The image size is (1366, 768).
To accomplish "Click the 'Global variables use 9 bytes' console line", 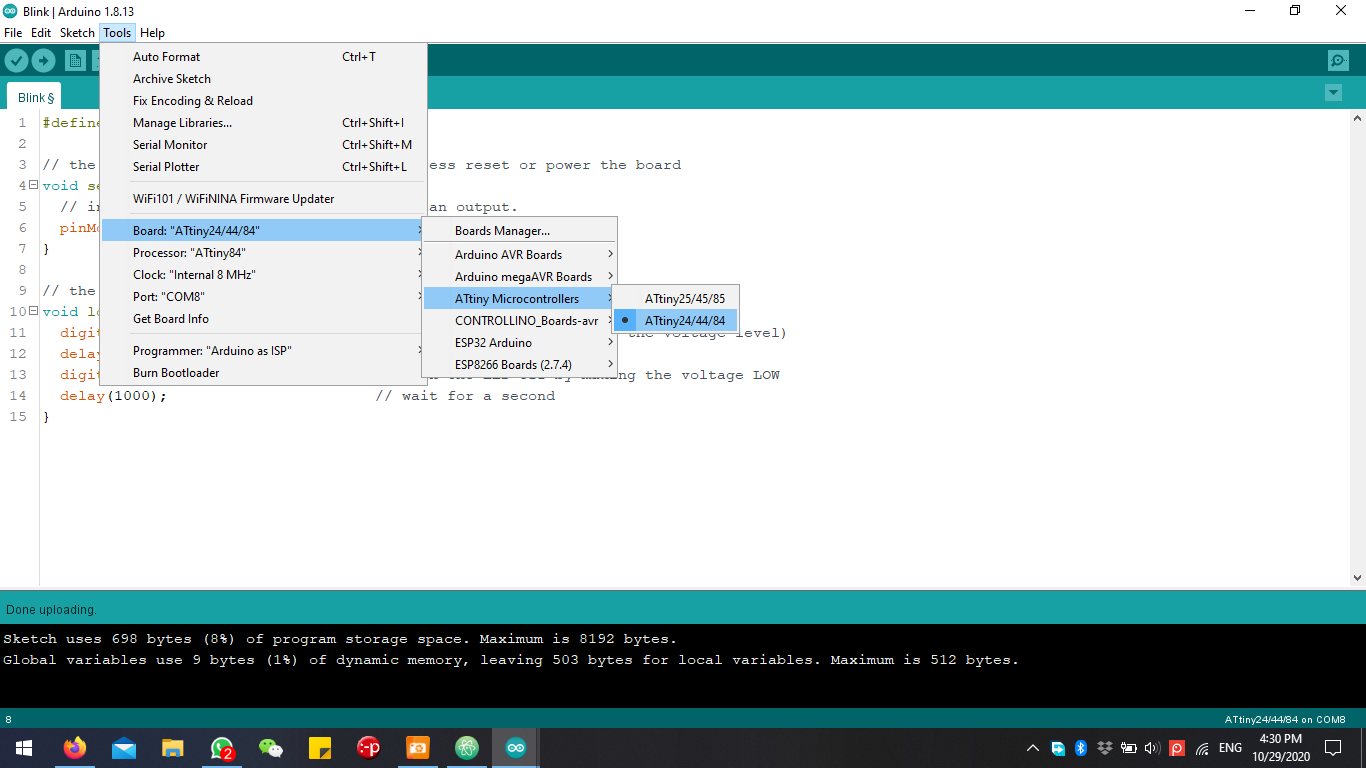I will tap(511, 660).
